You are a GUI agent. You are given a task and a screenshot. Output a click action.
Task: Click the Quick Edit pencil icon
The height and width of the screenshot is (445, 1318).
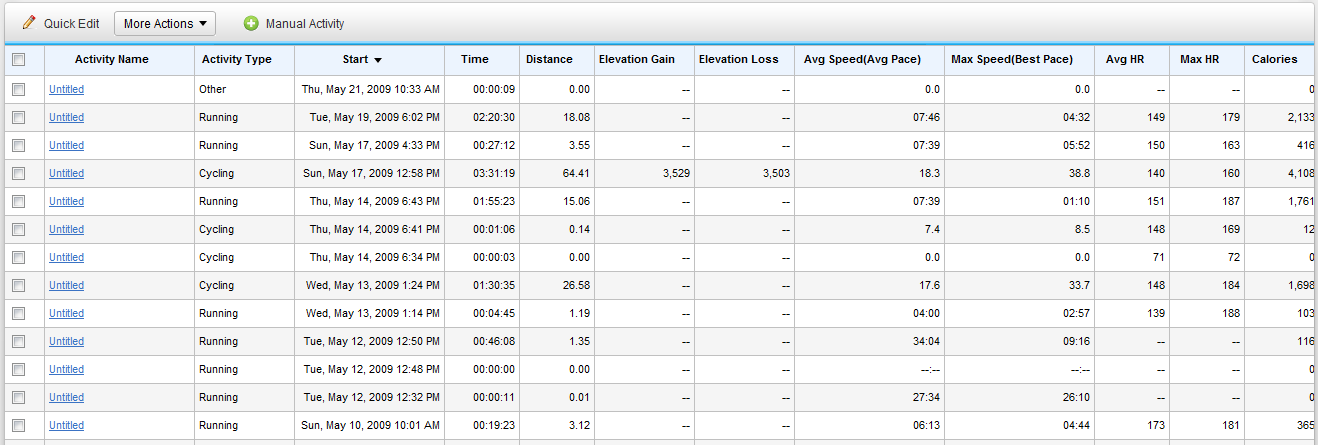(29, 23)
